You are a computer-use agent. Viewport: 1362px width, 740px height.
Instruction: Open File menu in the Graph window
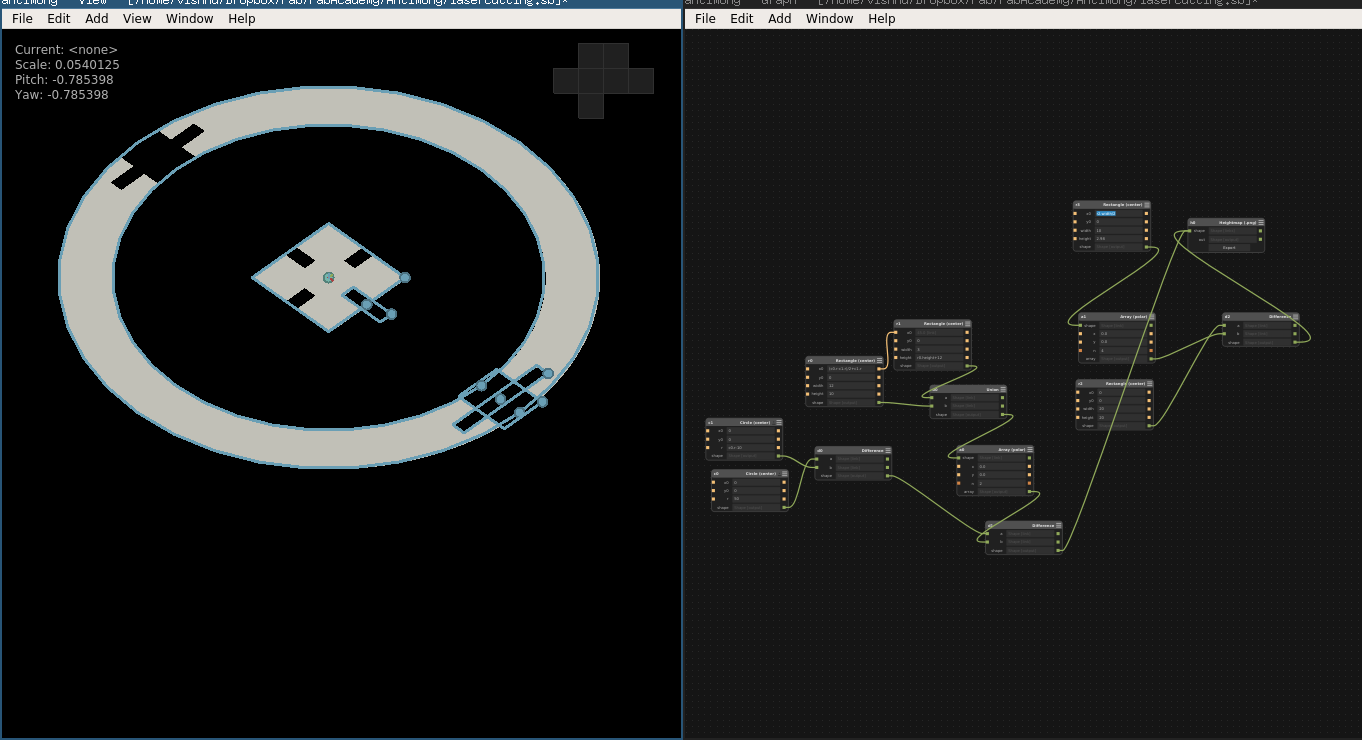[x=705, y=19]
